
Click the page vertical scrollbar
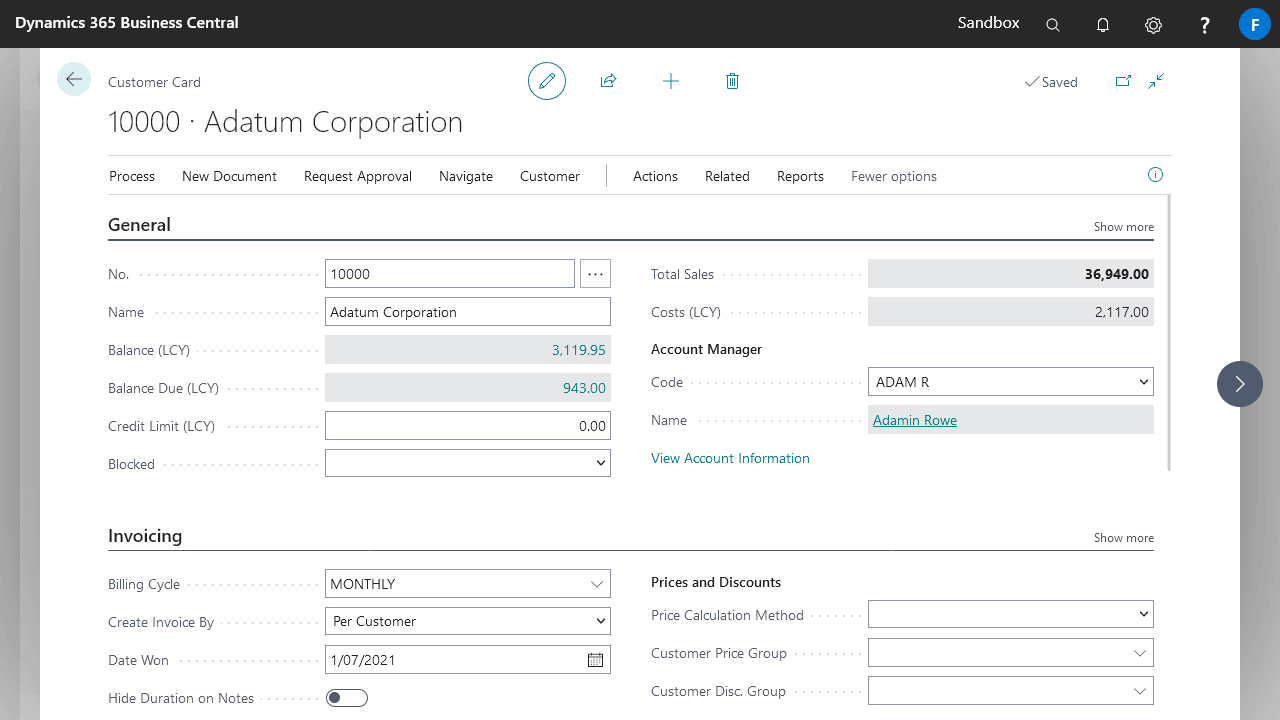tap(1169, 333)
